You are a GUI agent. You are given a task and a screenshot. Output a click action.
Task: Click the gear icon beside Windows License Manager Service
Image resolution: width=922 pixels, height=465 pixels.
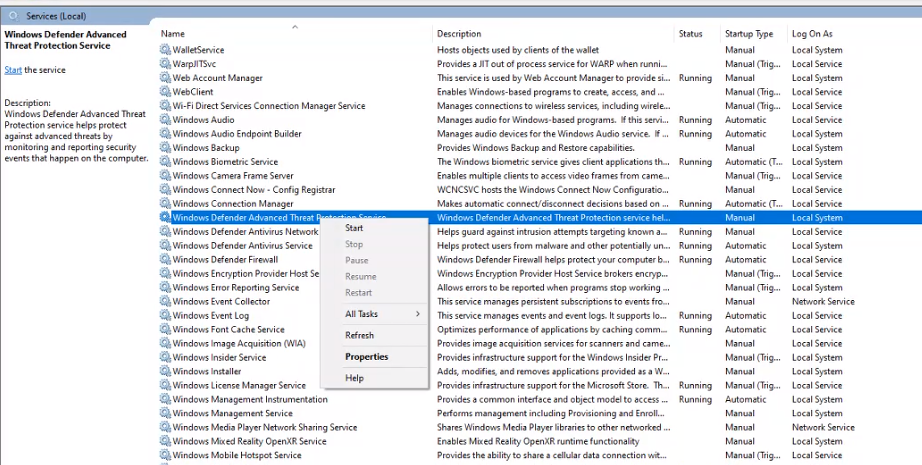(165, 386)
